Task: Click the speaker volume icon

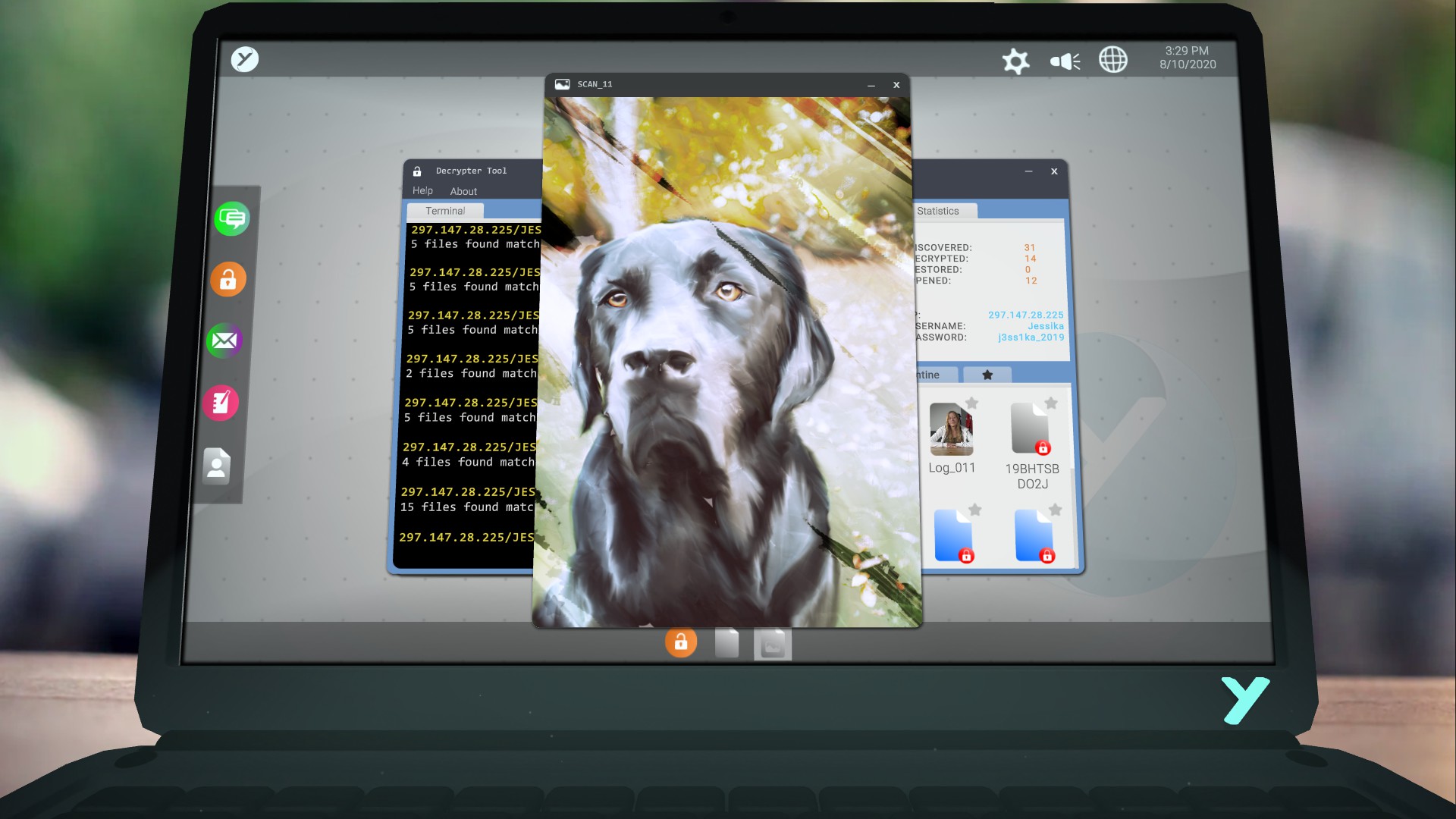Action: coord(1065,61)
